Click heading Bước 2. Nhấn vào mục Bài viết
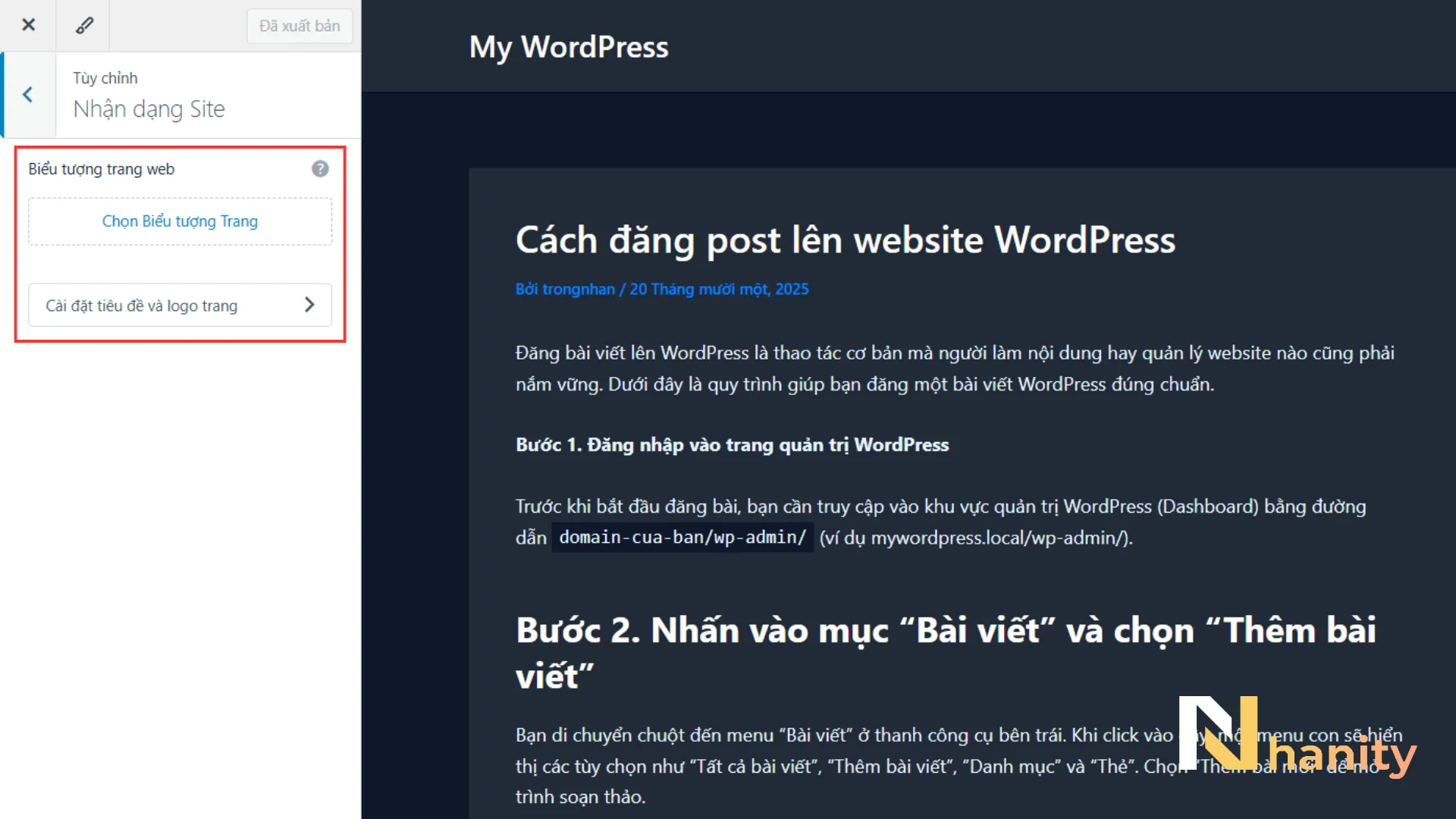Screen dimensions: 1456x819 946,652
